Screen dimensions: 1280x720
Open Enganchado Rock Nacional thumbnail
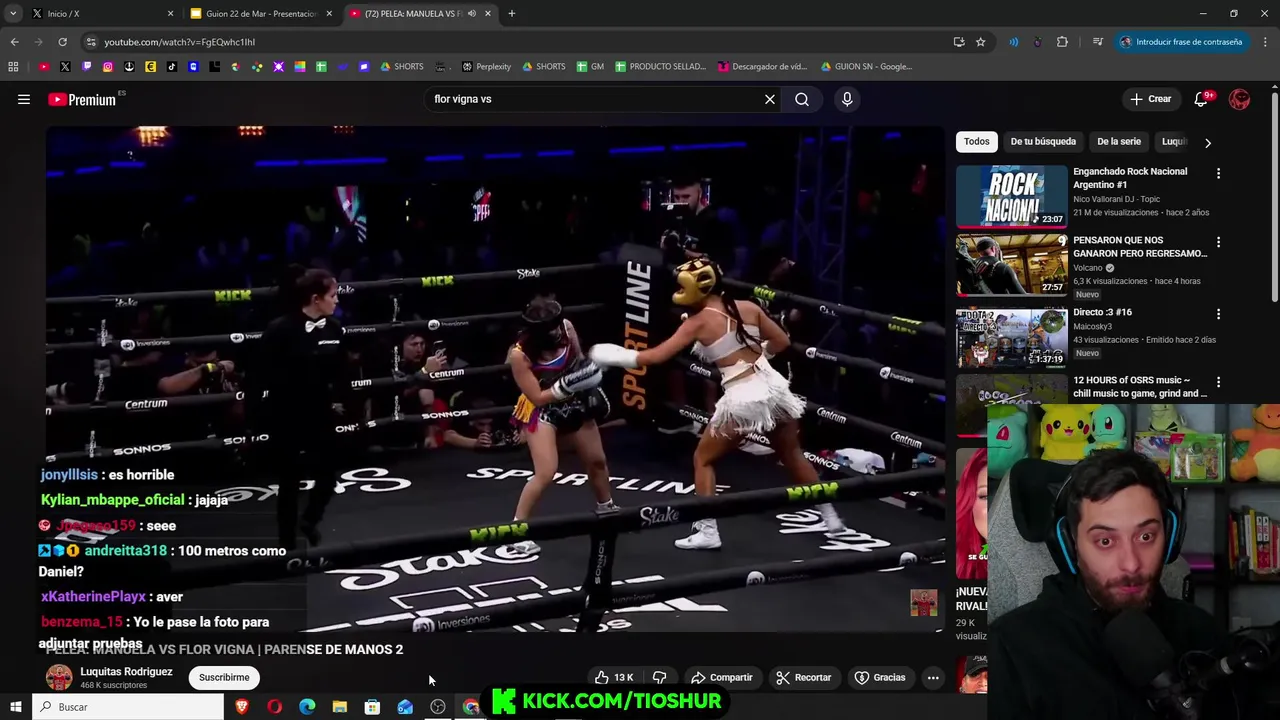coord(1011,196)
